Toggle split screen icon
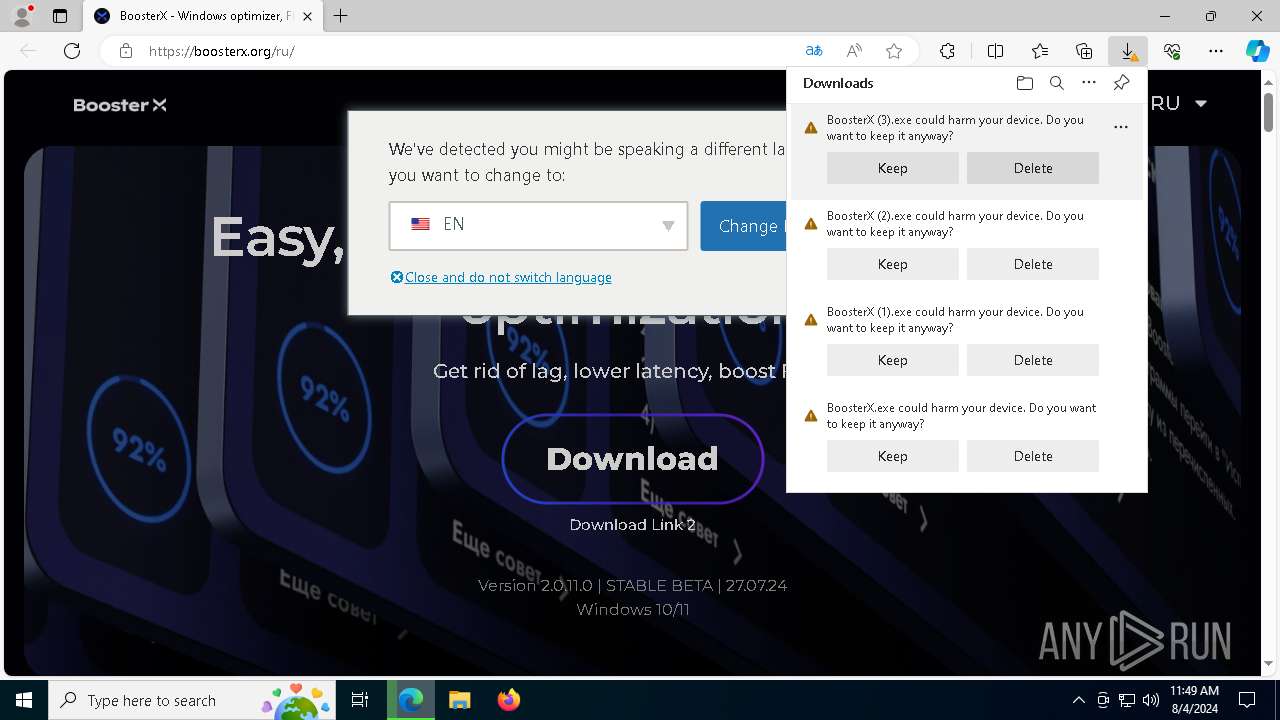 tap(995, 51)
